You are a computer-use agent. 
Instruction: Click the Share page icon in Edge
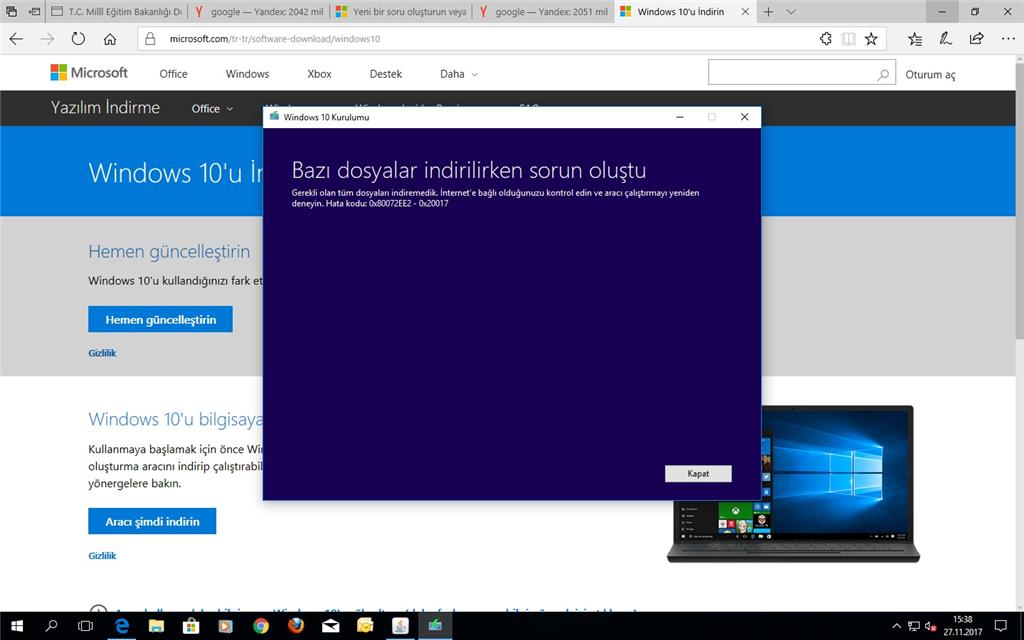[x=976, y=39]
